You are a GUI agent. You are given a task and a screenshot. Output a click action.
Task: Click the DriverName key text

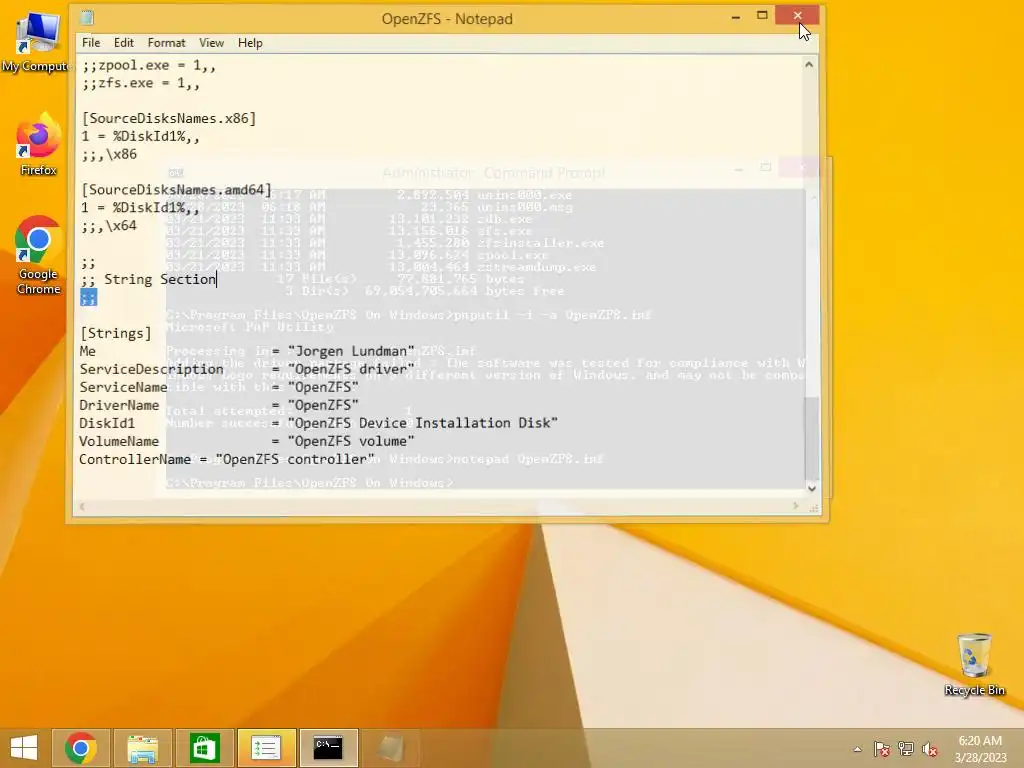pos(119,405)
